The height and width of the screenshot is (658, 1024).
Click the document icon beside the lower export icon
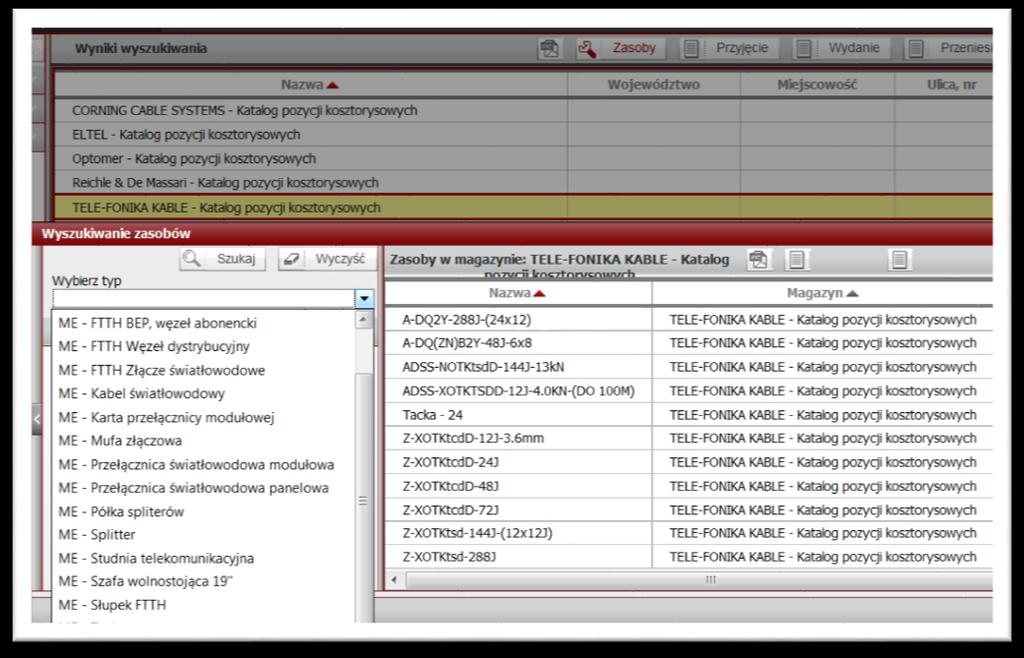tap(796, 260)
